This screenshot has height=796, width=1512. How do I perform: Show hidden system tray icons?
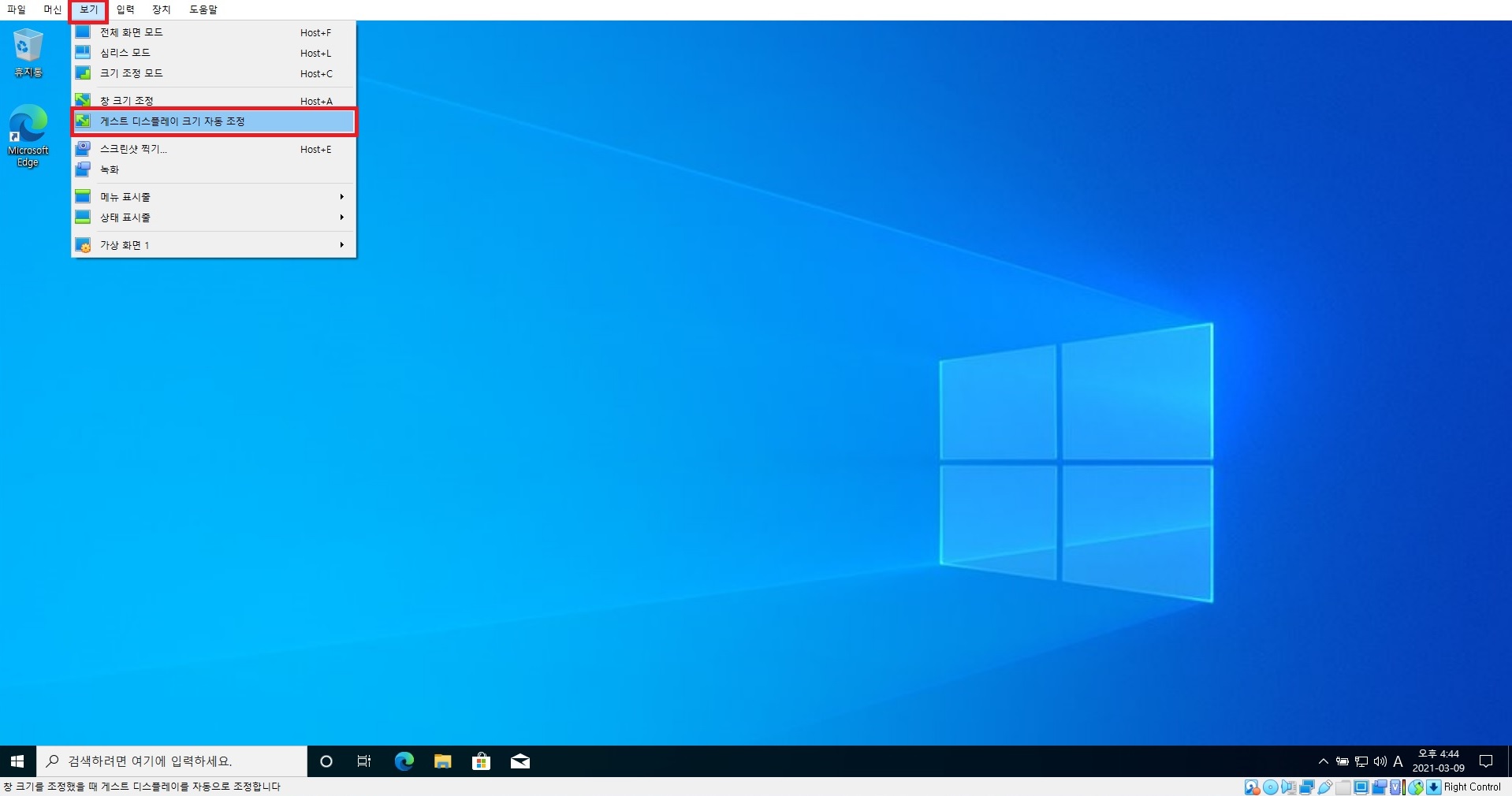pyautogui.click(x=1323, y=761)
